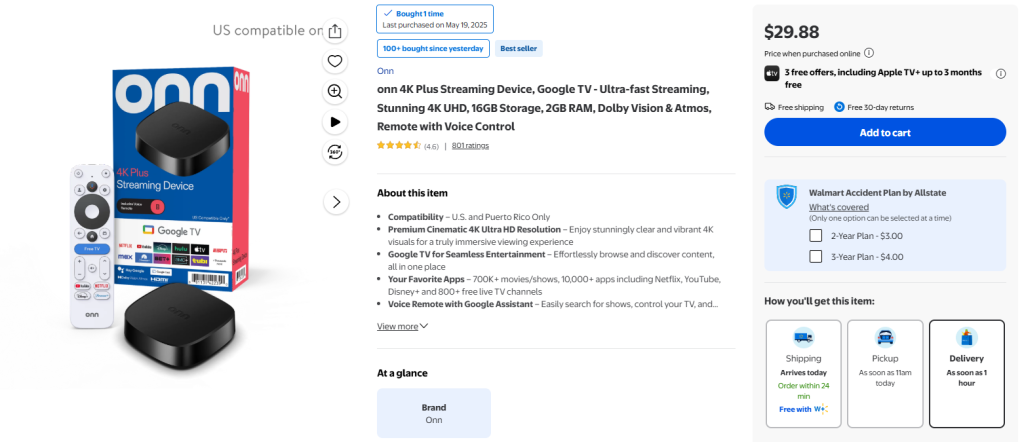Expand View more item details
The height and width of the screenshot is (442, 1024).
402,326
